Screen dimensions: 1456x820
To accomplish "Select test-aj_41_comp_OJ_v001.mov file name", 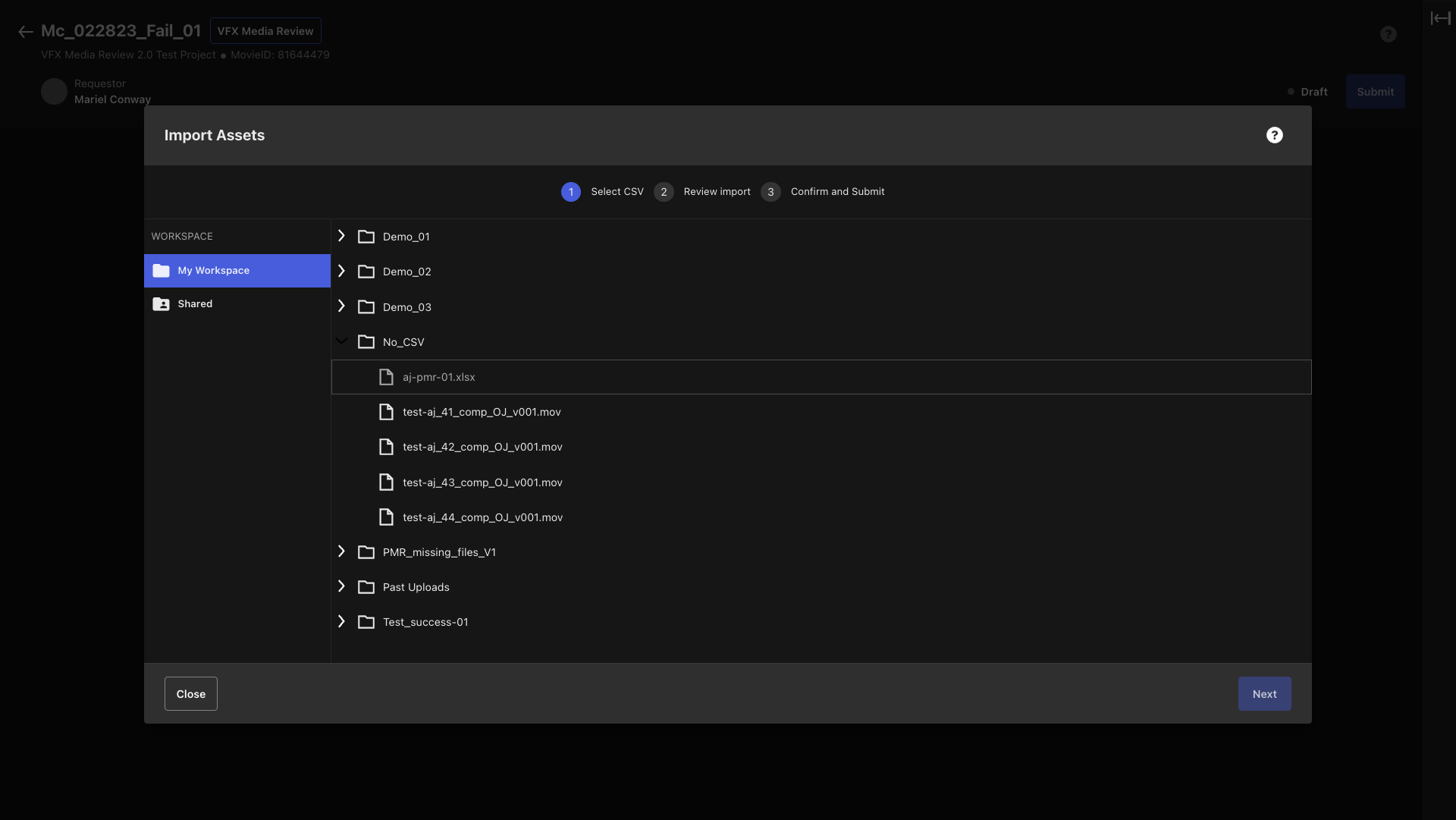I will point(482,412).
